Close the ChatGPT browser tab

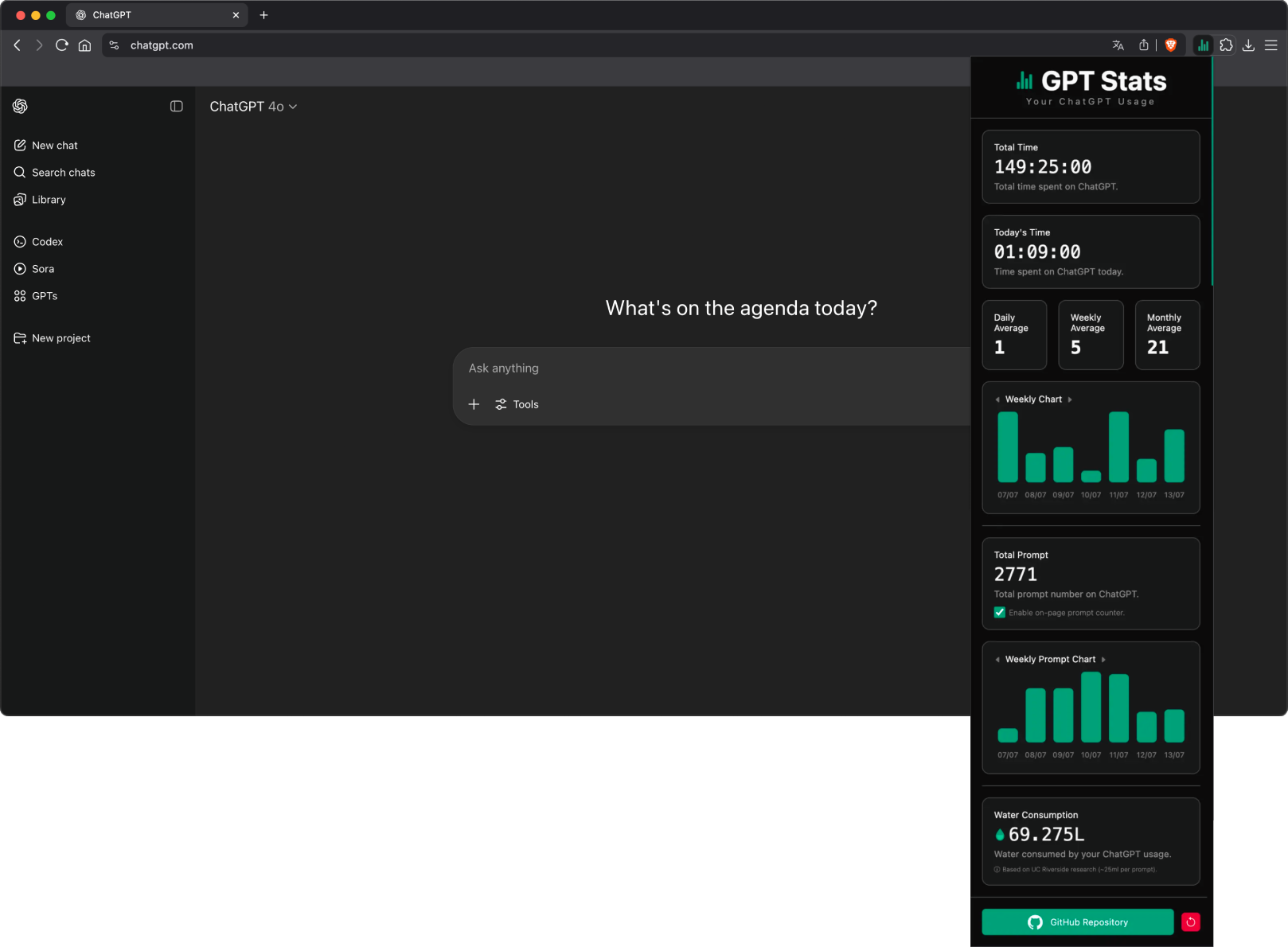(x=236, y=15)
